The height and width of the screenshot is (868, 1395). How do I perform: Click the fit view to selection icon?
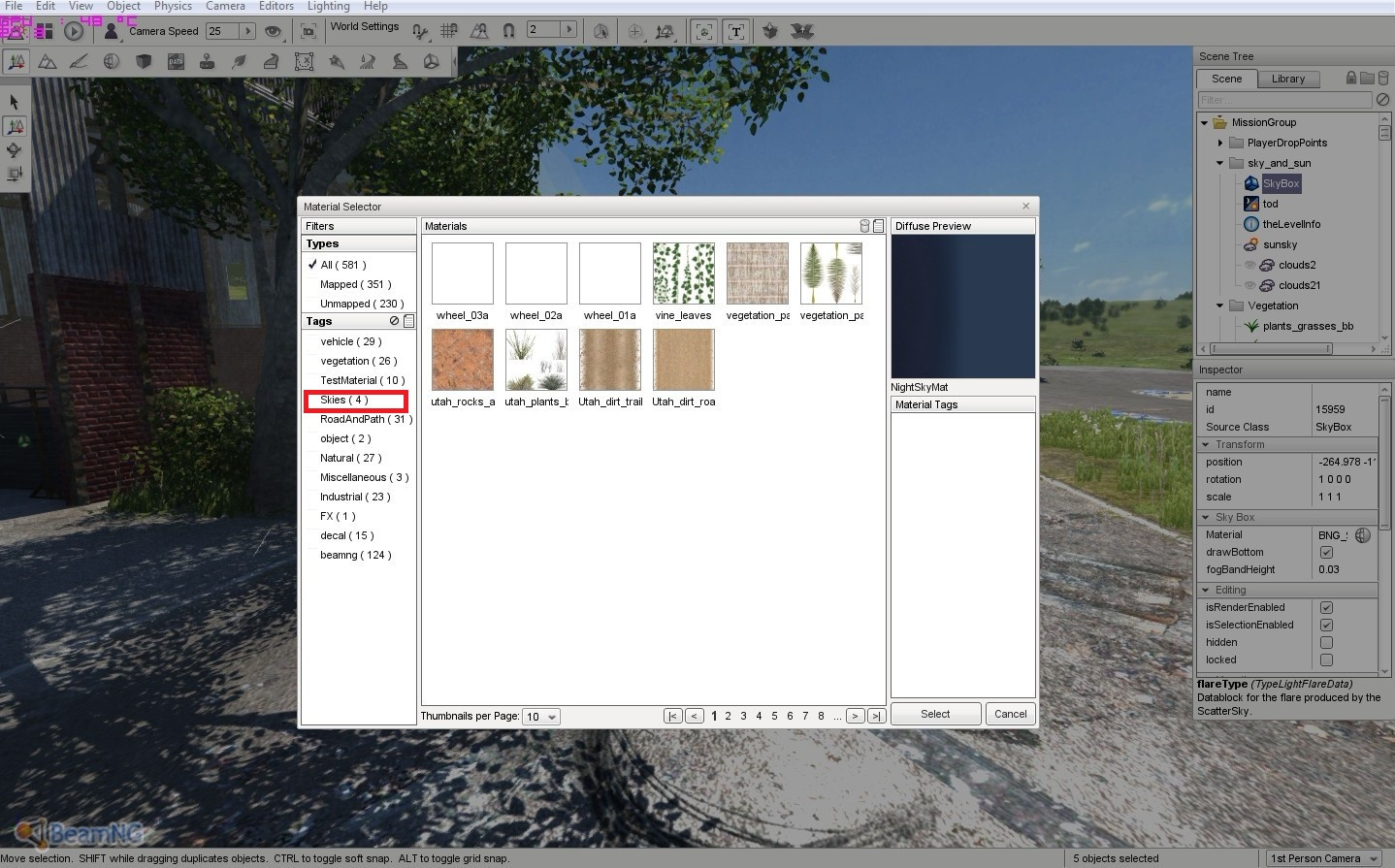[308, 31]
